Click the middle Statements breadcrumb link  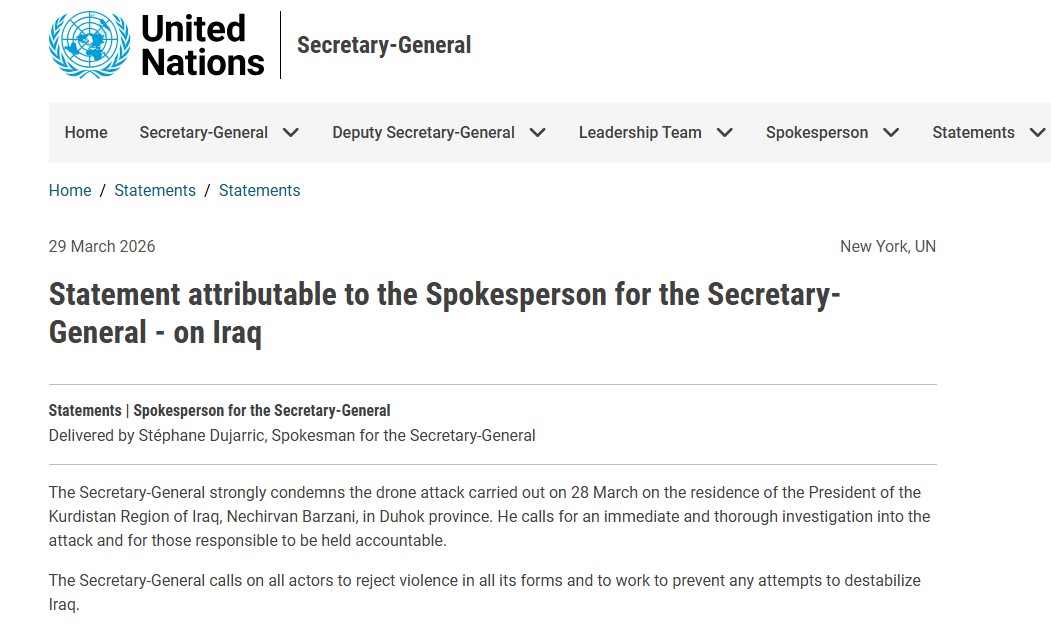(155, 191)
